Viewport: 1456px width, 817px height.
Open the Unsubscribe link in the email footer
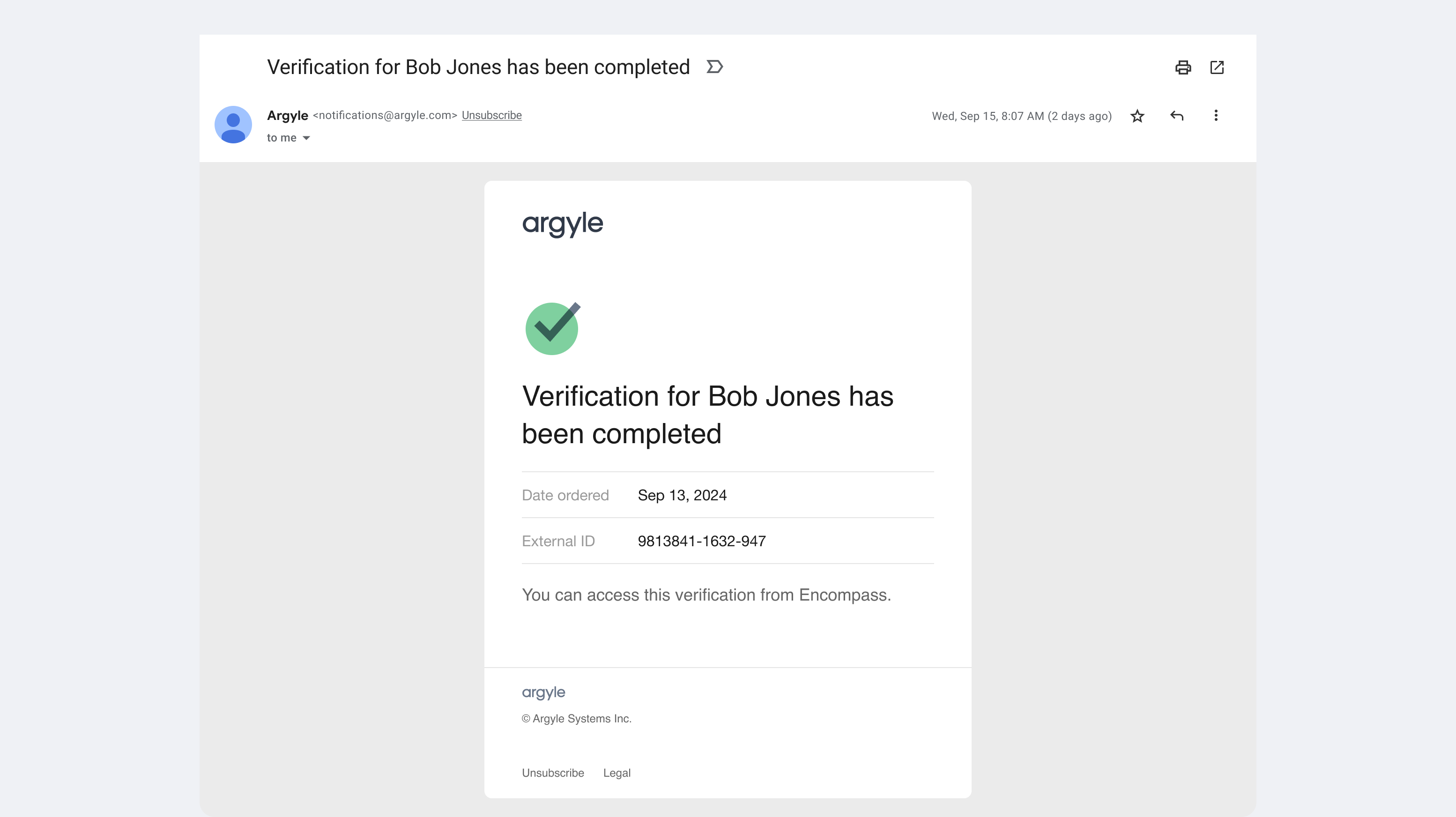553,773
